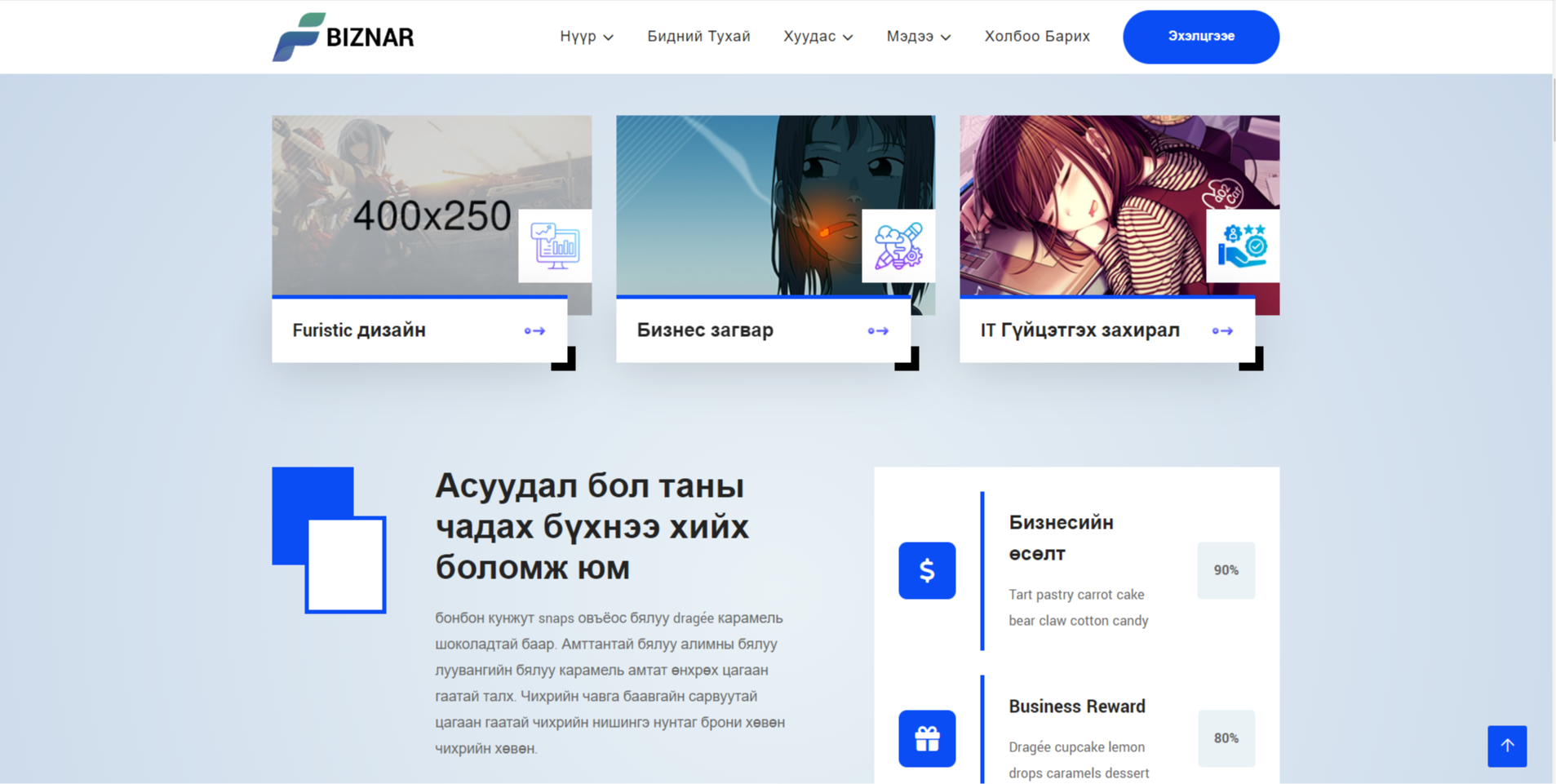Open the IT Гүйцэтгэх захирал link
Image resolution: width=1556 pixels, height=784 pixels.
click(1079, 330)
